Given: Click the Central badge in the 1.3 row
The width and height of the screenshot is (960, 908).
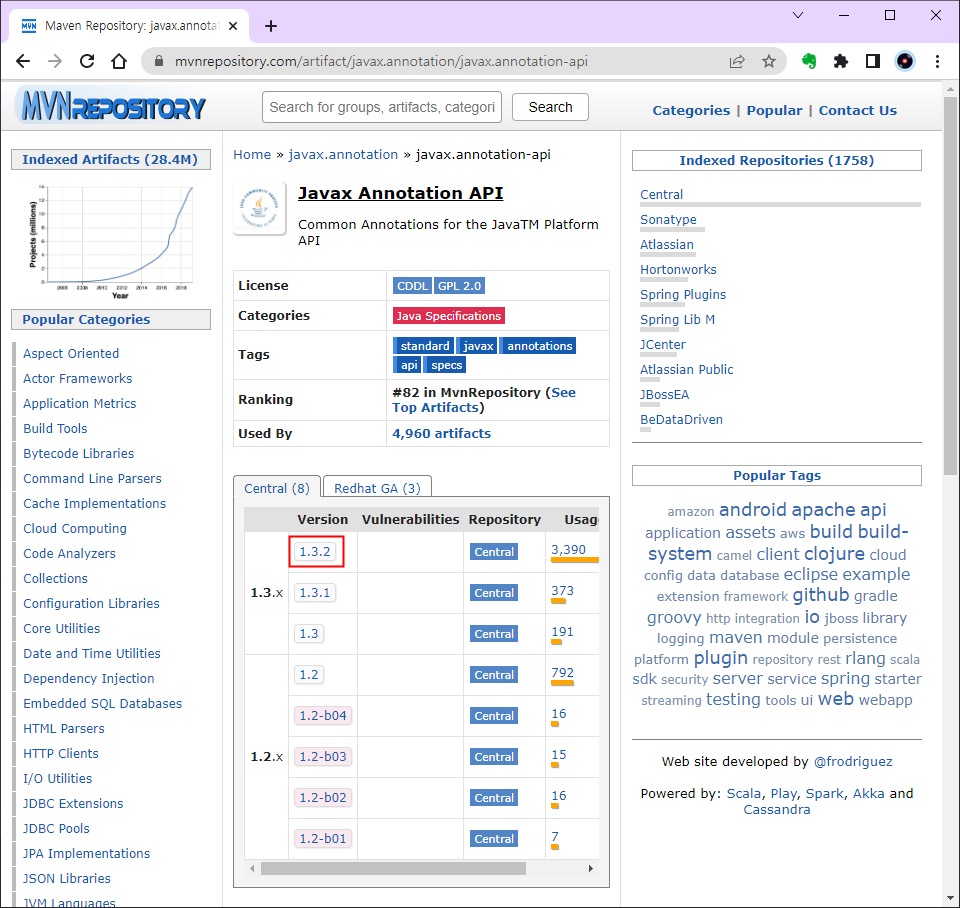Looking at the screenshot, I should (494, 634).
